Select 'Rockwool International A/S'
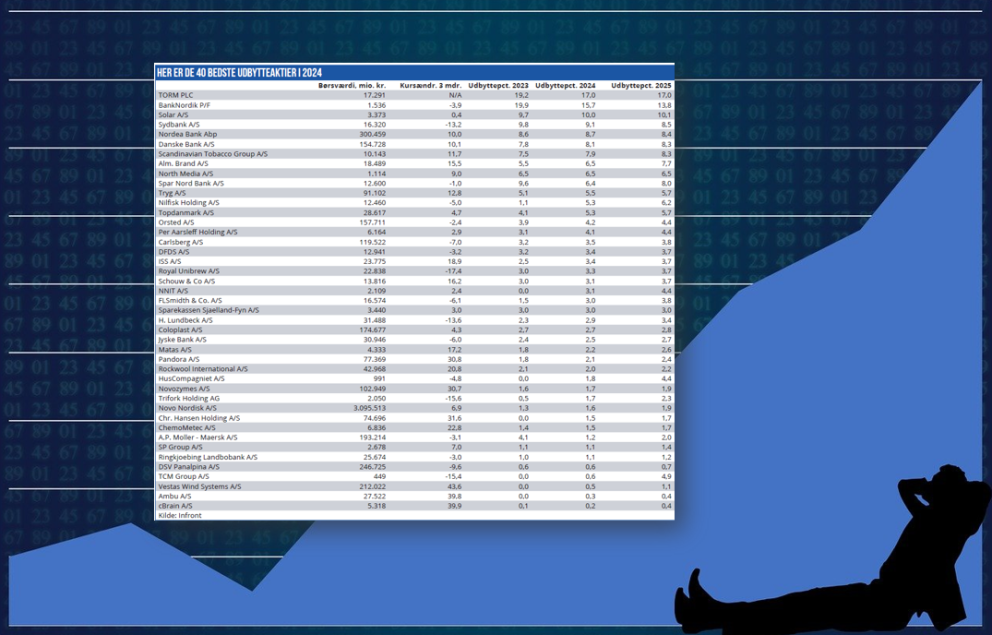Image resolution: width=992 pixels, height=635 pixels. 203,369
